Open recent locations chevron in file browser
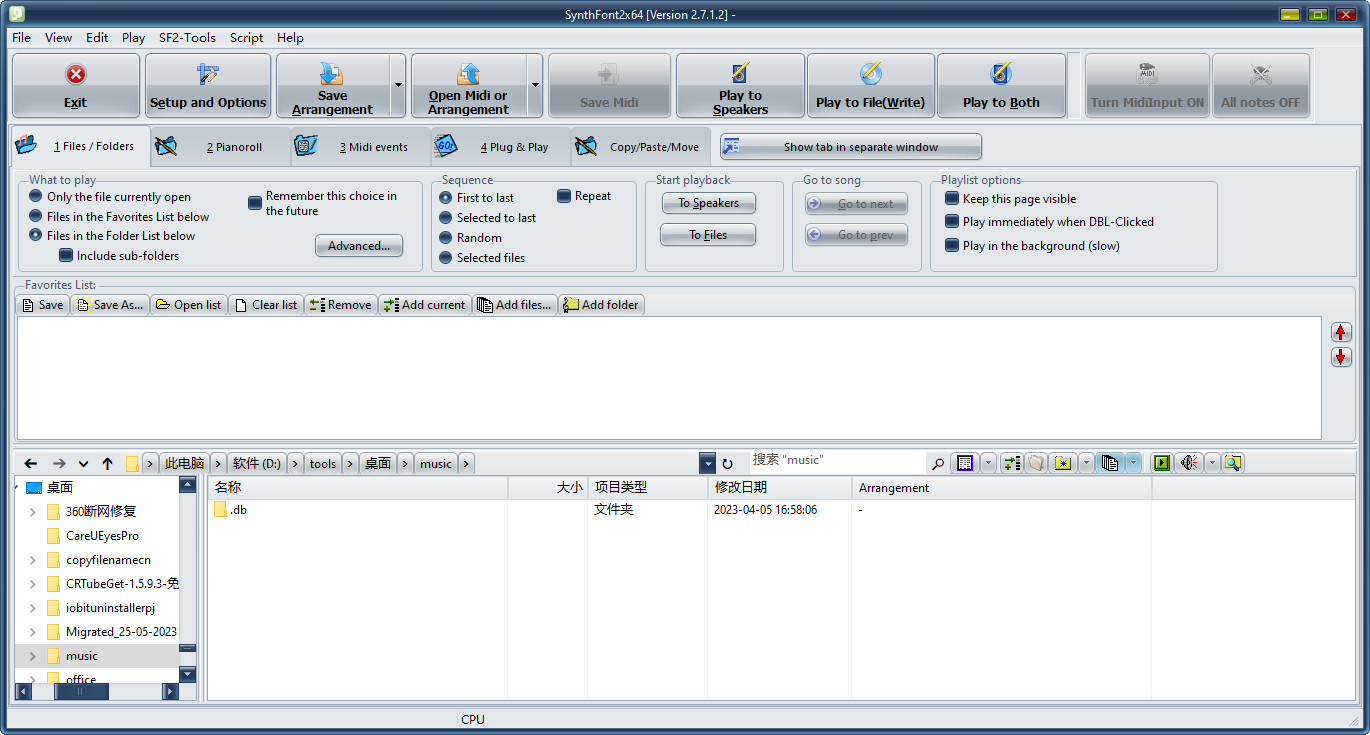The image size is (1370, 735). (x=83, y=463)
